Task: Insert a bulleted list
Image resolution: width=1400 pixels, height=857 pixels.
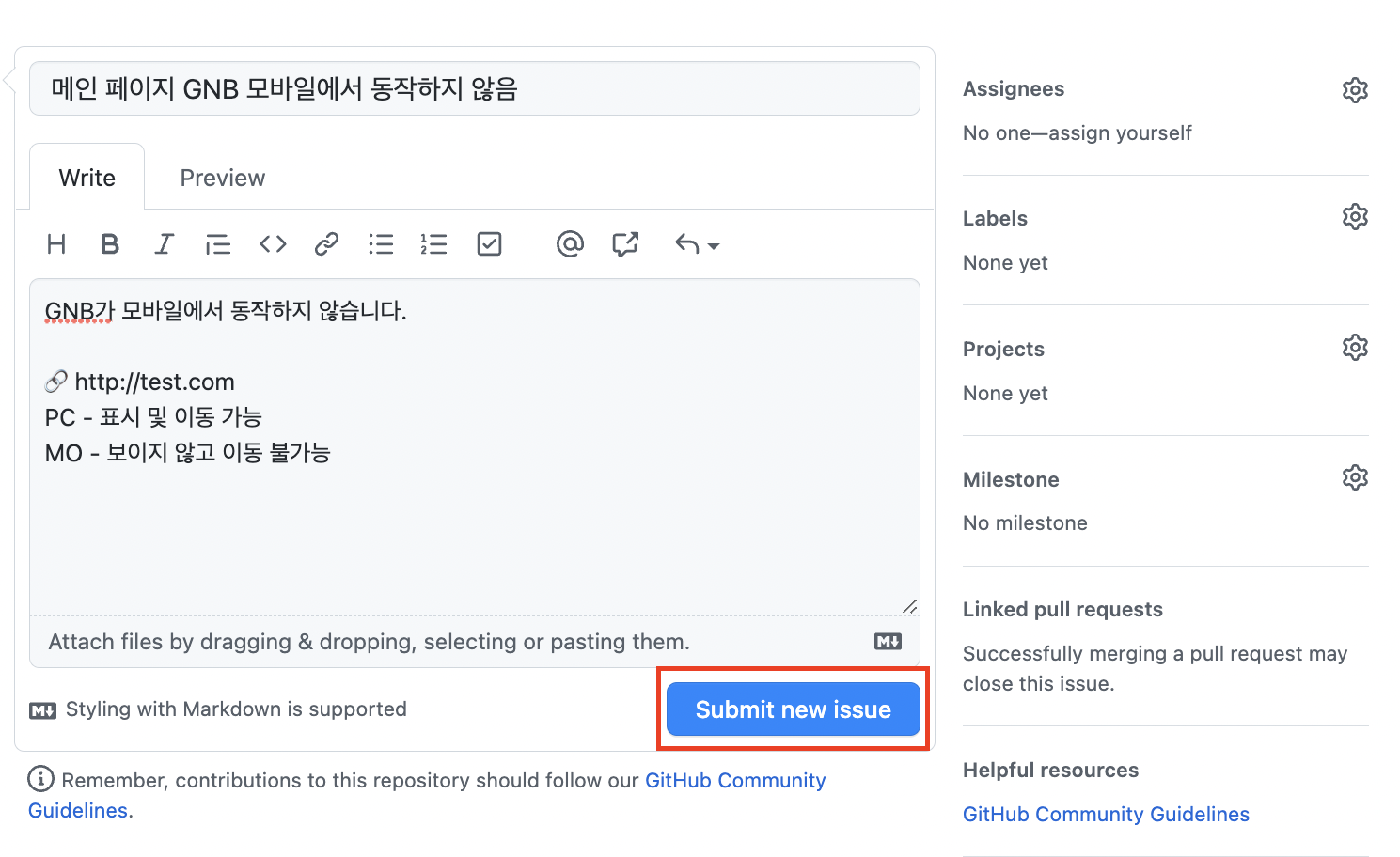Action: point(381,244)
